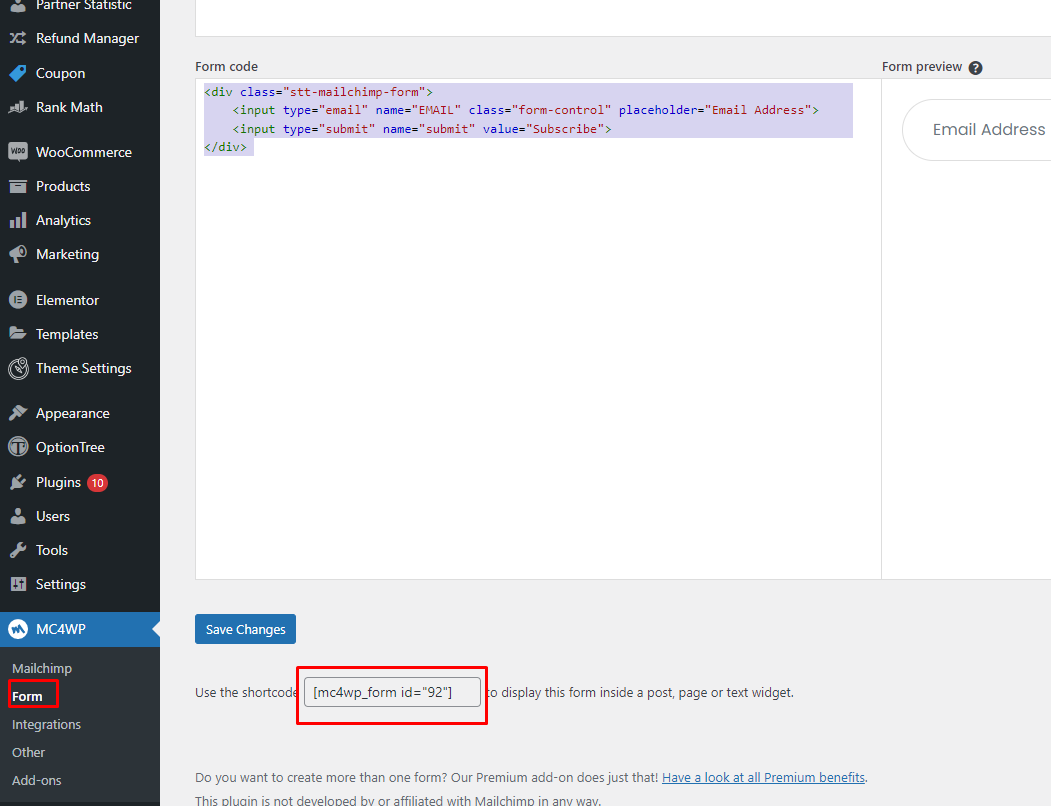Select the MC4WP menu item

[x=80, y=629]
